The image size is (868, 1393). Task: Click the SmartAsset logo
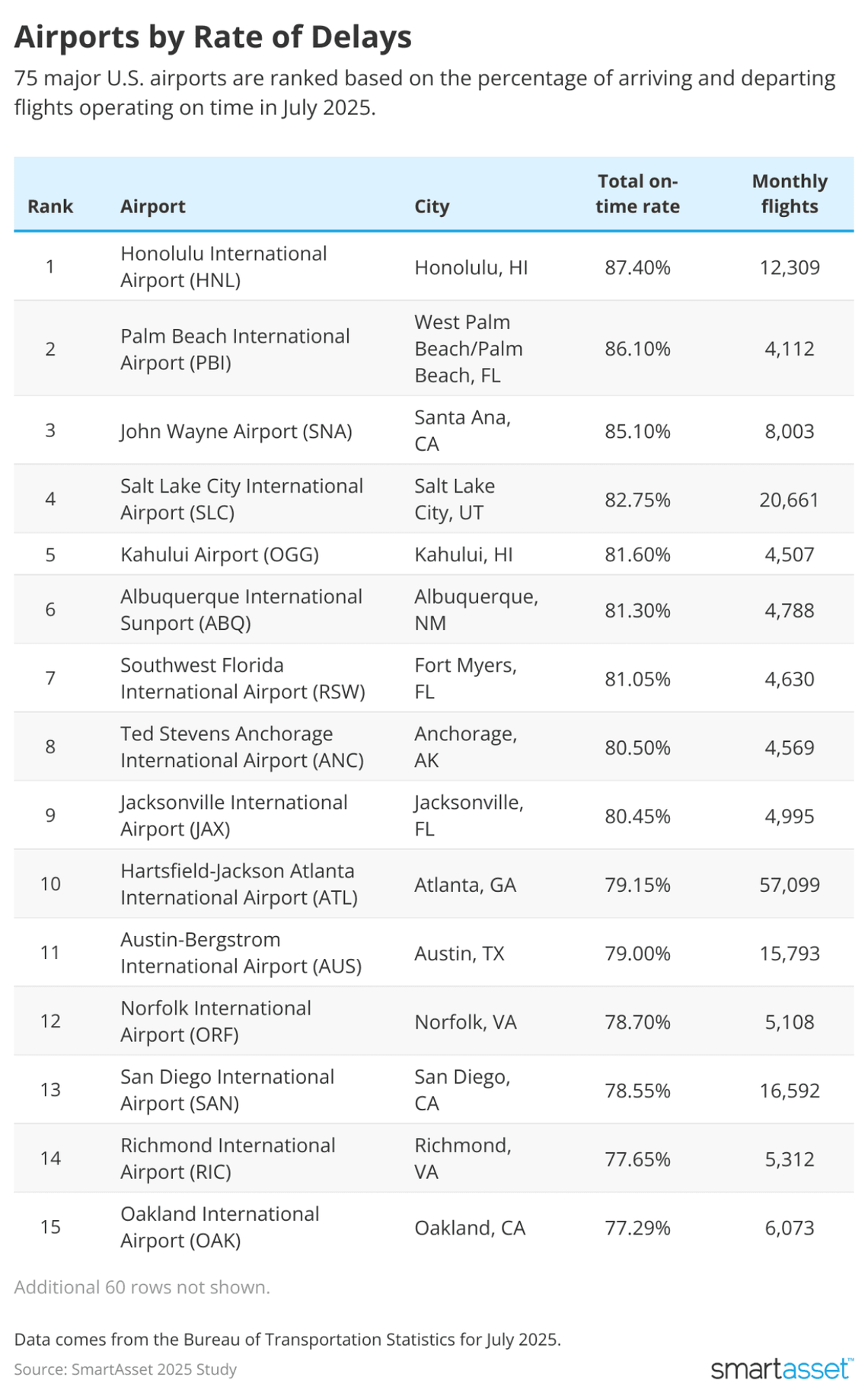pyautogui.click(x=781, y=1368)
